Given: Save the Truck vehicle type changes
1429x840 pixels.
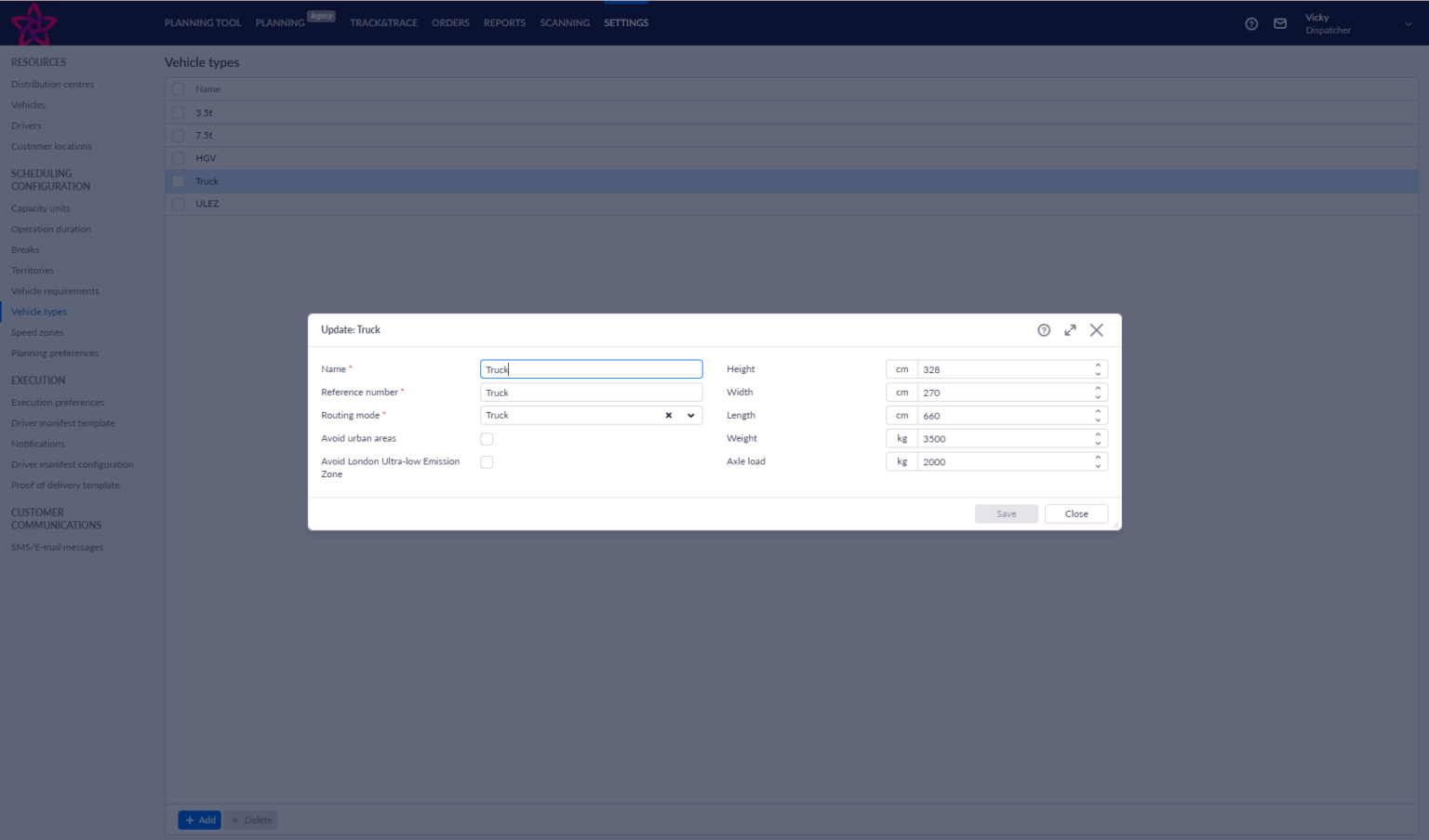Looking at the screenshot, I should point(1006,513).
